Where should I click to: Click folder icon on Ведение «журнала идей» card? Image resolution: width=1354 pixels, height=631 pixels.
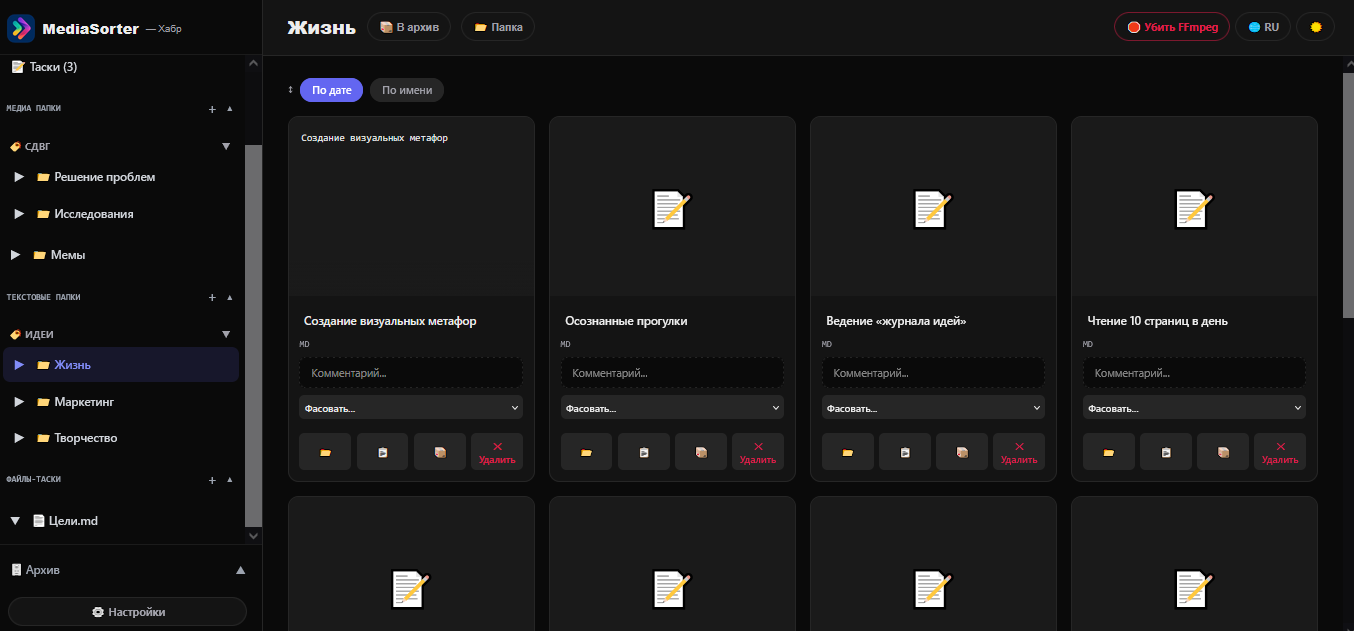pyautogui.click(x=847, y=452)
